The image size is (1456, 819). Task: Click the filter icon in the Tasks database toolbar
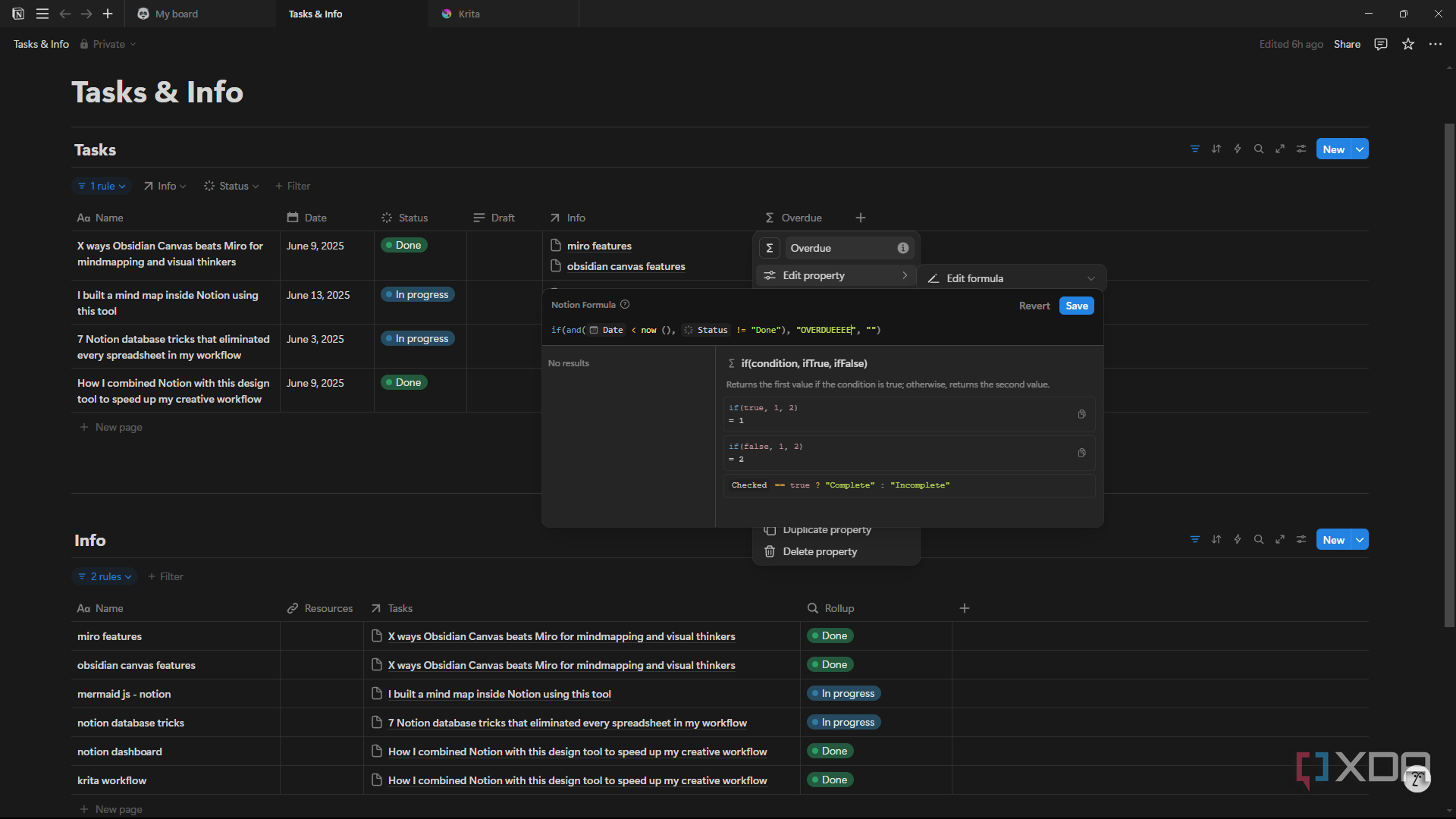(1195, 149)
